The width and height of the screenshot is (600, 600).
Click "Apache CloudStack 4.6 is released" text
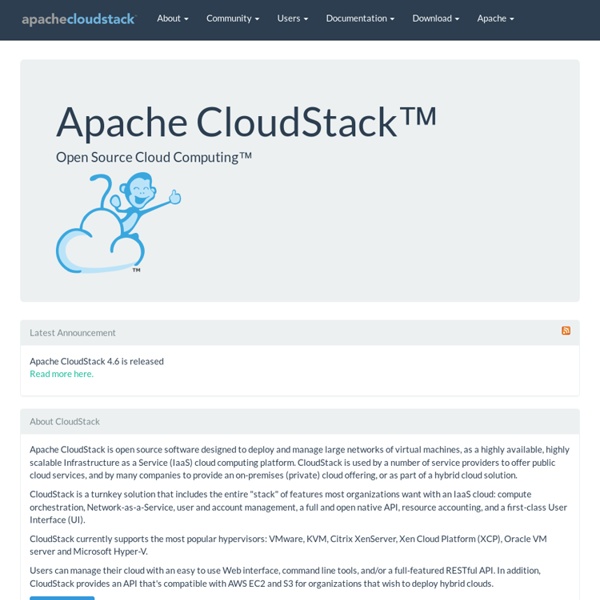[97, 361]
